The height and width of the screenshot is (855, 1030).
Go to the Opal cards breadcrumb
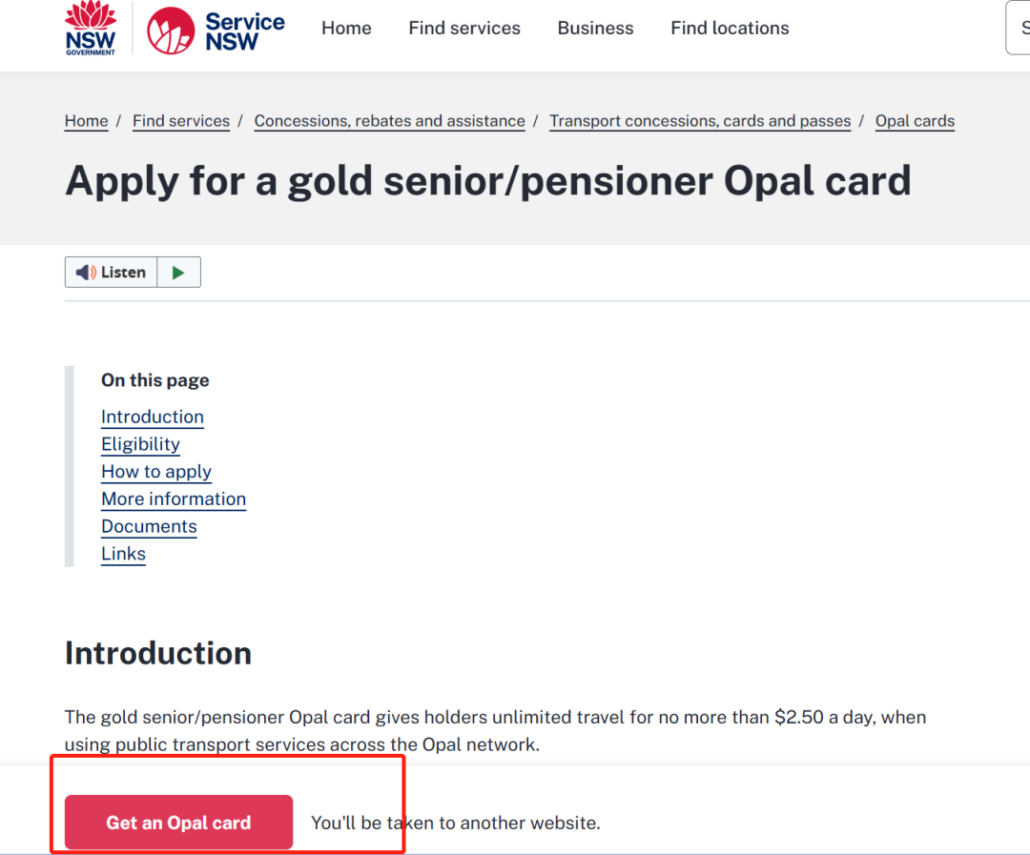[914, 121]
